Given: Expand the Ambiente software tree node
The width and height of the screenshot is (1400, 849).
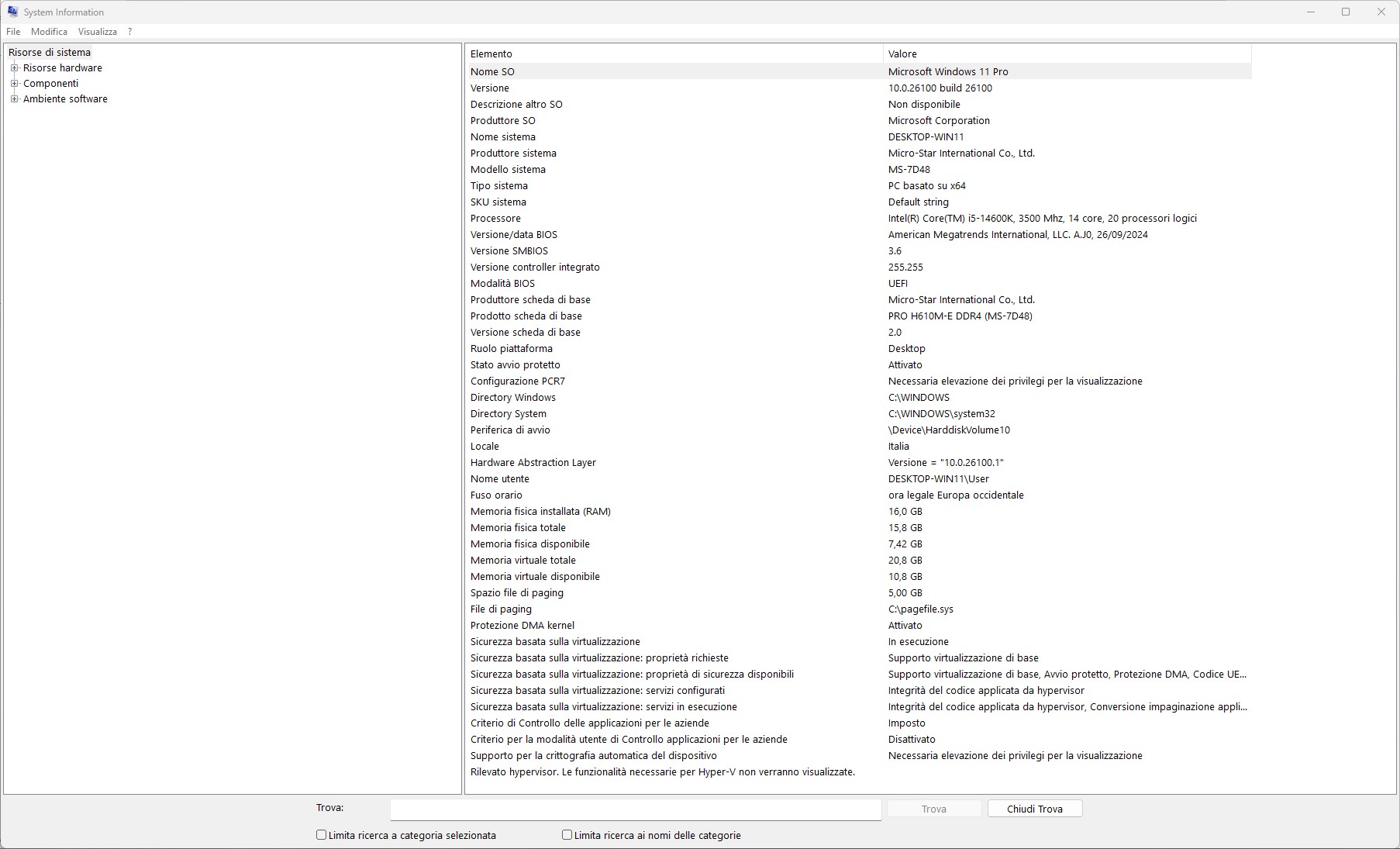Looking at the screenshot, I should pos(14,99).
